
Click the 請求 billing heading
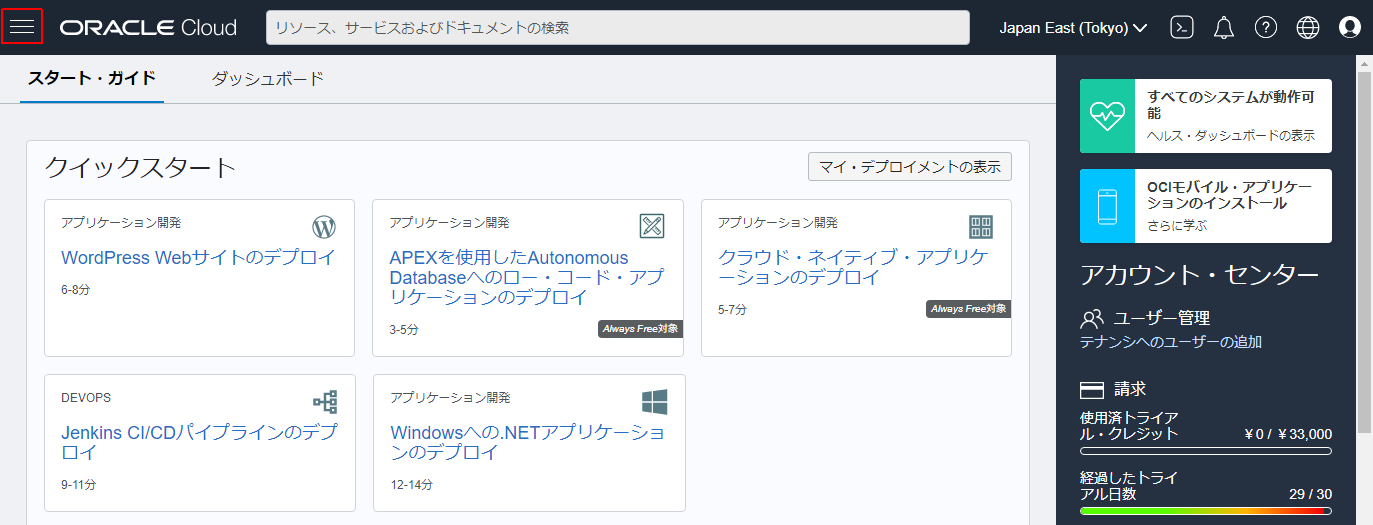(x=1130, y=389)
